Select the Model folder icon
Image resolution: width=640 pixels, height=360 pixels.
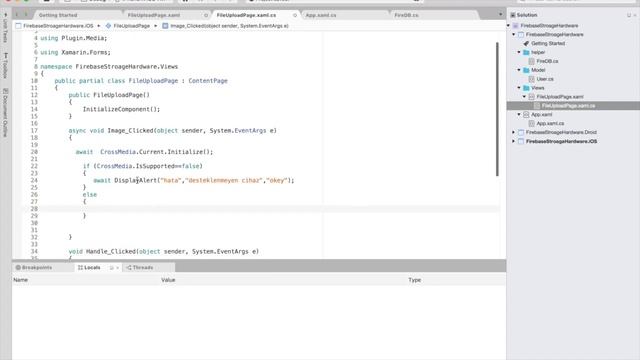click(526, 70)
